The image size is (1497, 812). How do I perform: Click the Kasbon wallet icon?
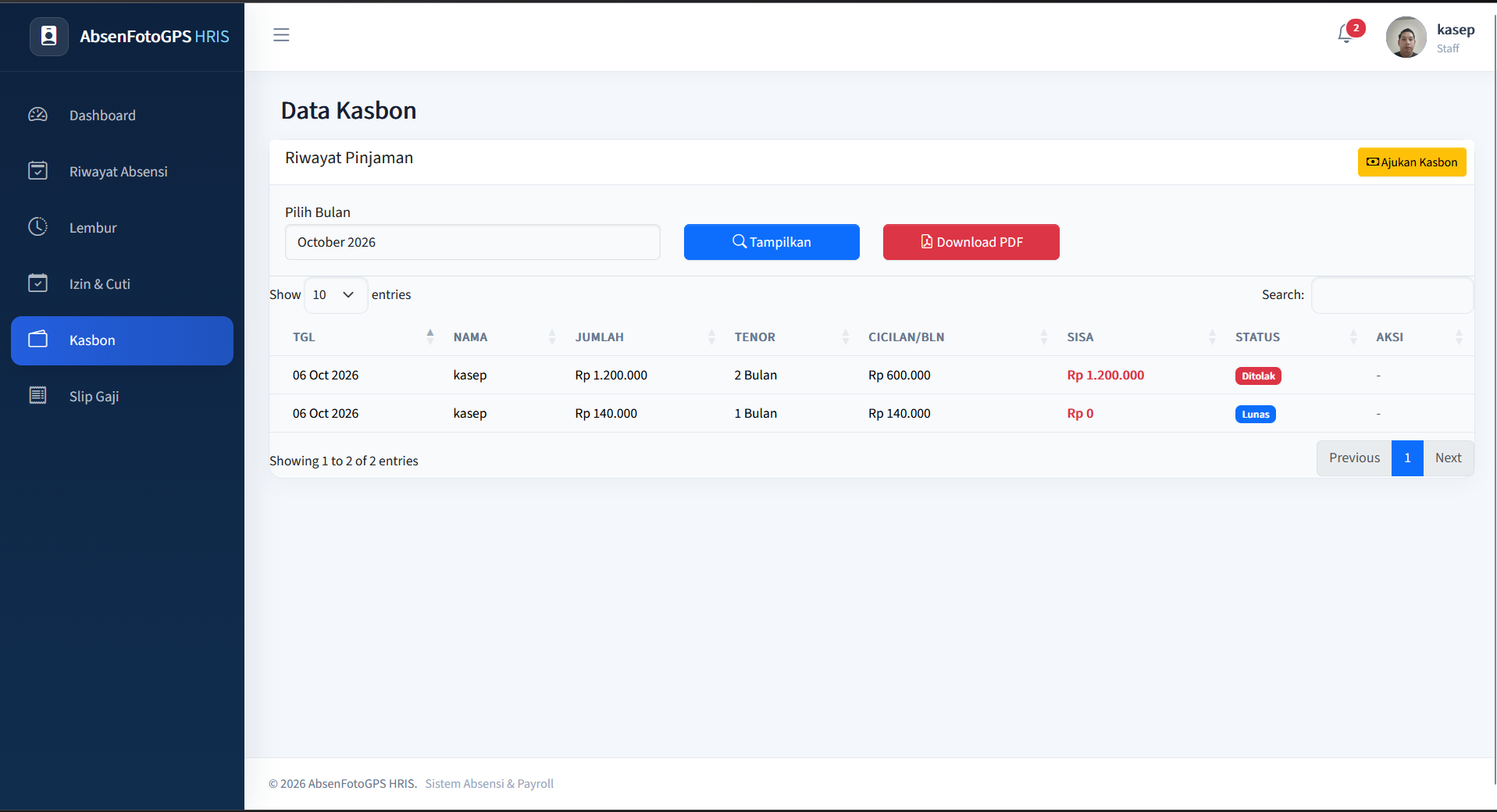coord(38,340)
